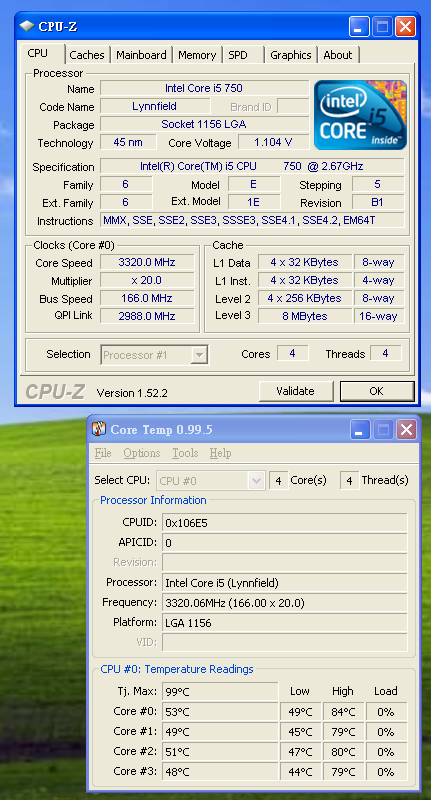
Task: Minimize the CPU-Z window
Action: (x=359, y=27)
